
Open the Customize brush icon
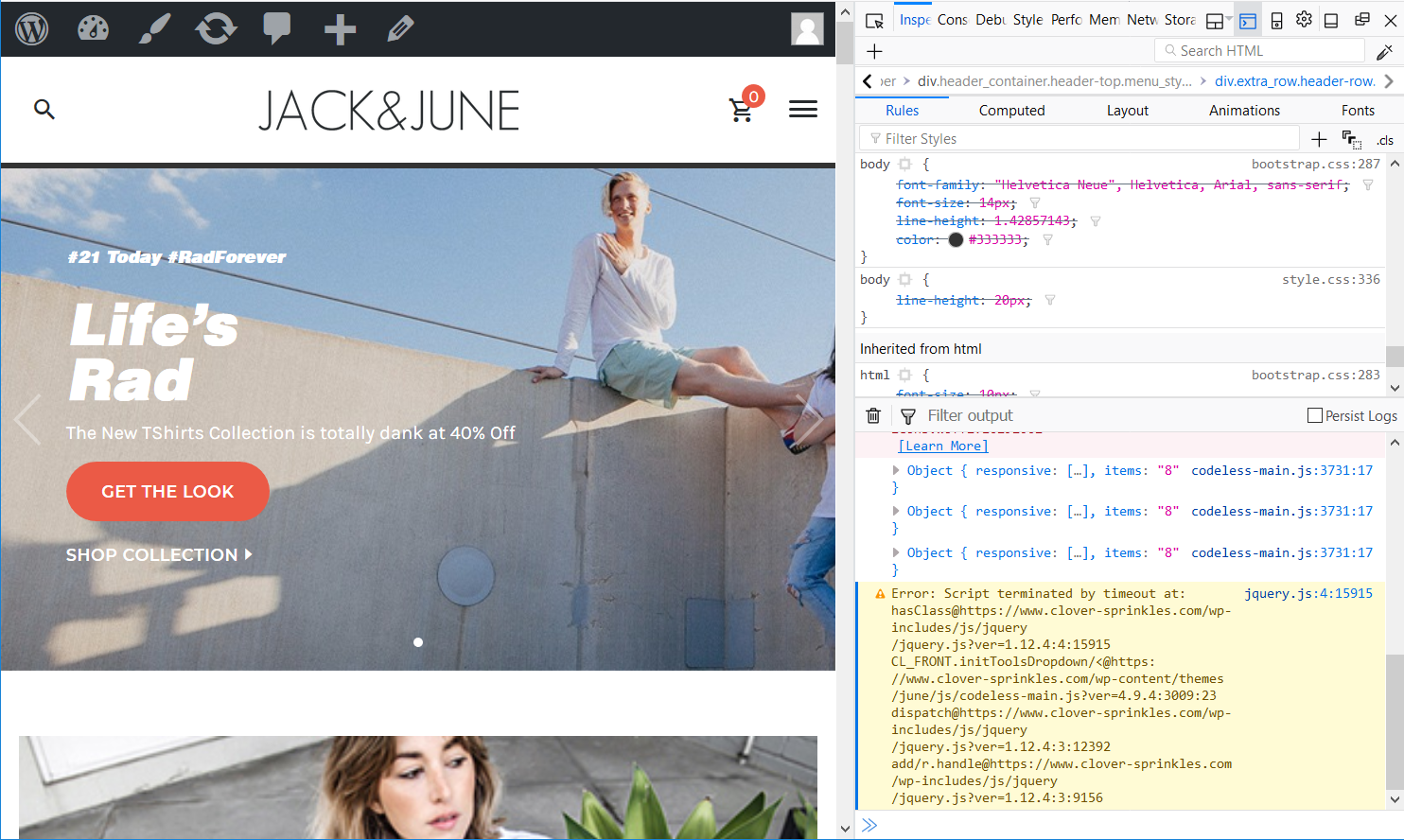tap(154, 29)
